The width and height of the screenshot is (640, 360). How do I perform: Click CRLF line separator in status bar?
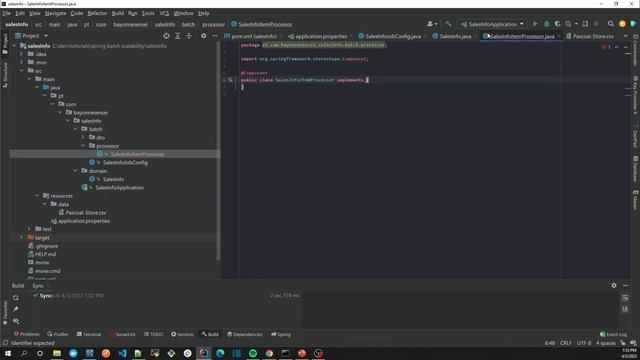(565, 343)
